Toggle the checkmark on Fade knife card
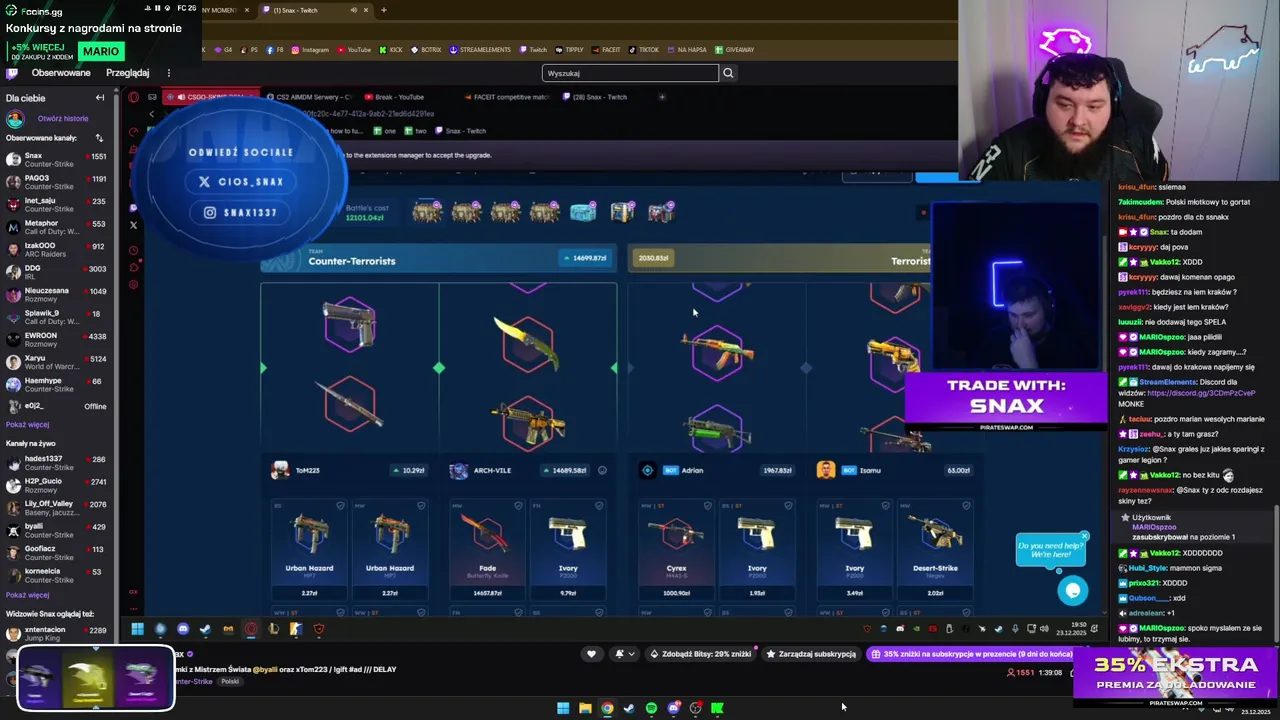 click(518, 506)
